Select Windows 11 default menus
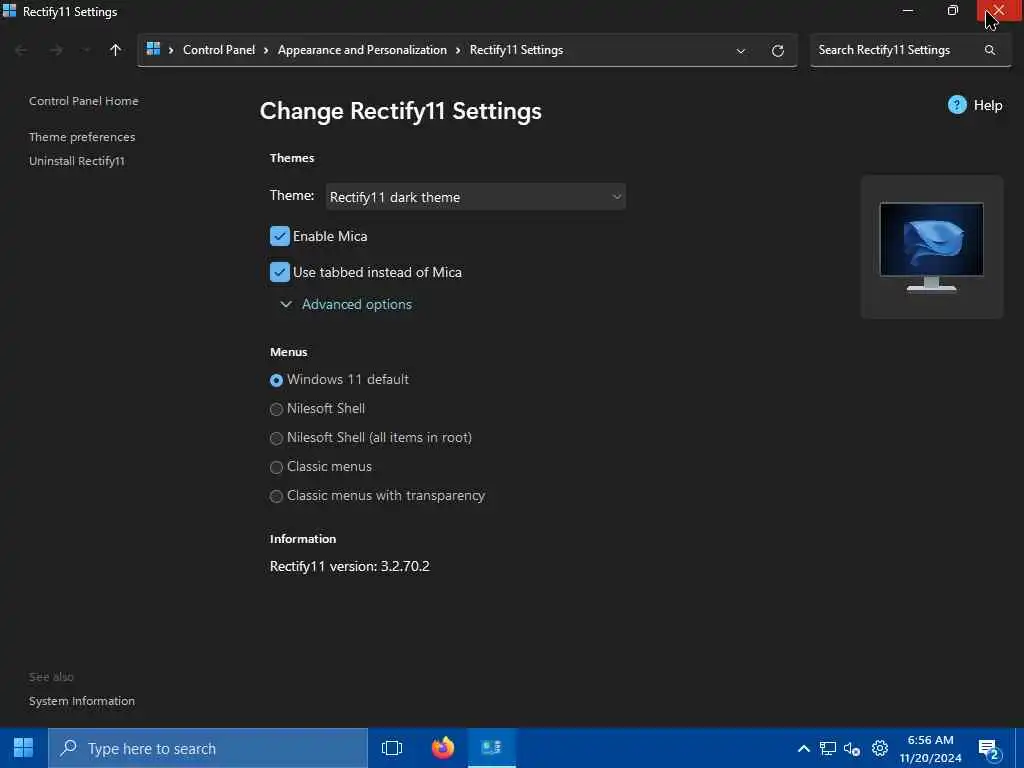 [x=276, y=380]
